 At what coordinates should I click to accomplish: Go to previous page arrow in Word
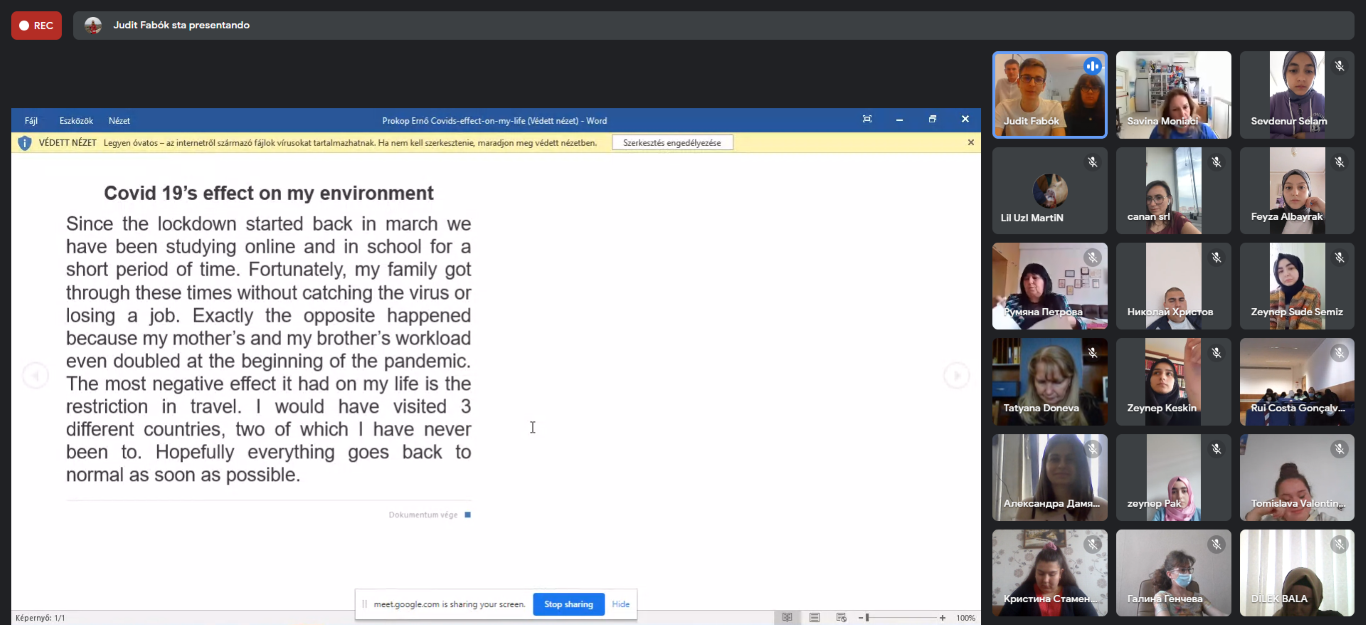[x=35, y=375]
